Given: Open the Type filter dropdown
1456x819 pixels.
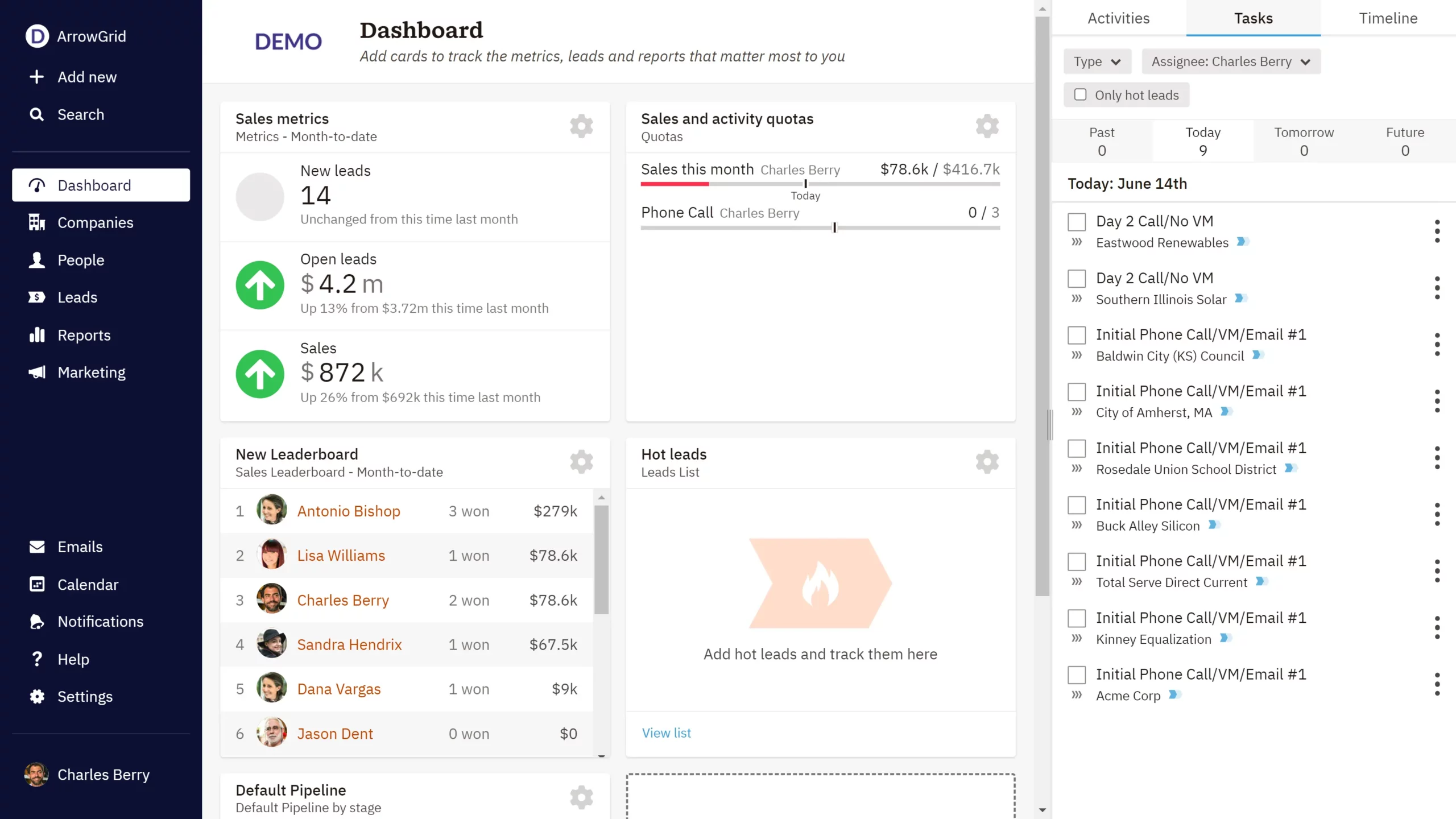Looking at the screenshot, I should pos(1097,61).
